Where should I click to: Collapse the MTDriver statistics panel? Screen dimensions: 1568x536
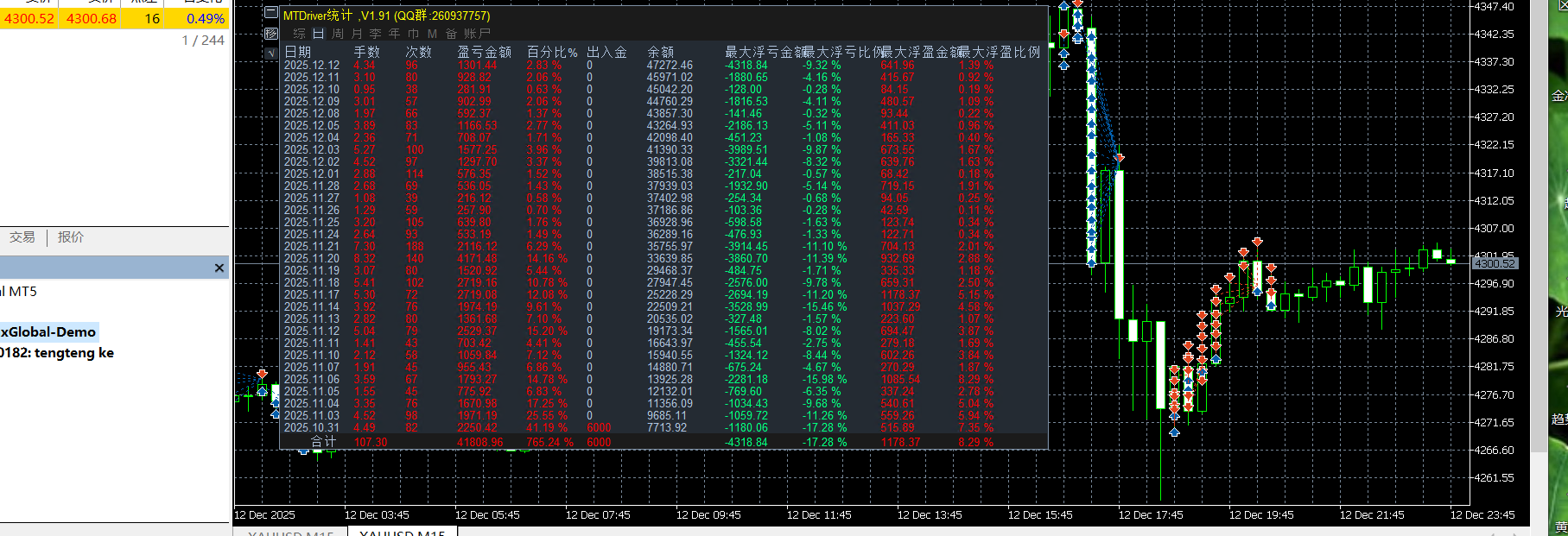click(x=271, y=13)
